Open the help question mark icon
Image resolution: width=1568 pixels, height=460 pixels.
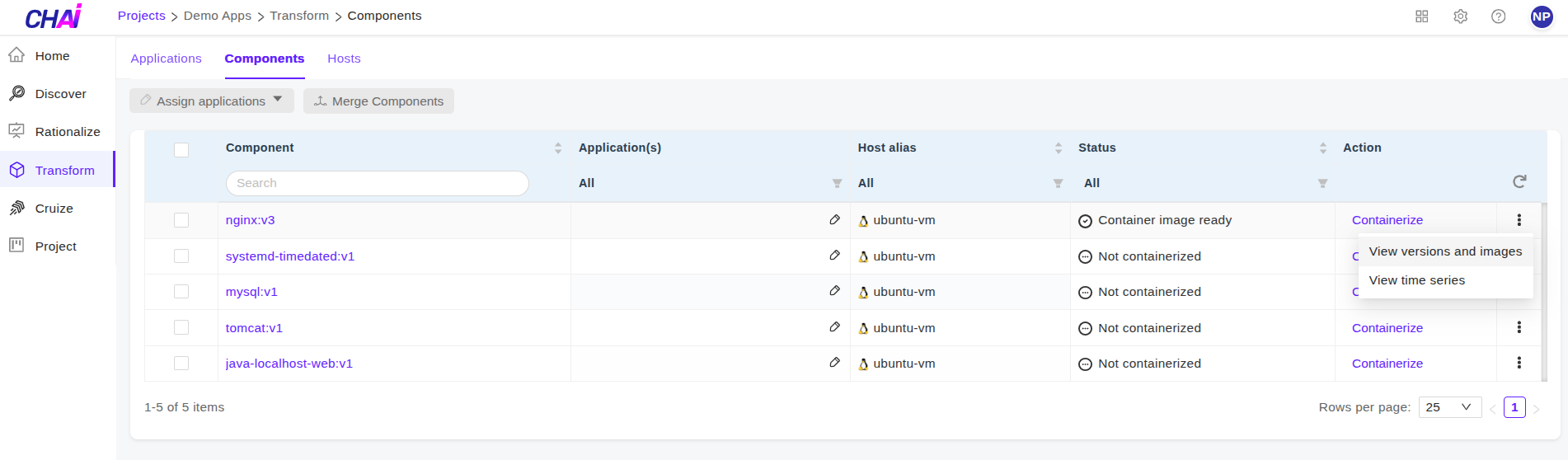1498,16
